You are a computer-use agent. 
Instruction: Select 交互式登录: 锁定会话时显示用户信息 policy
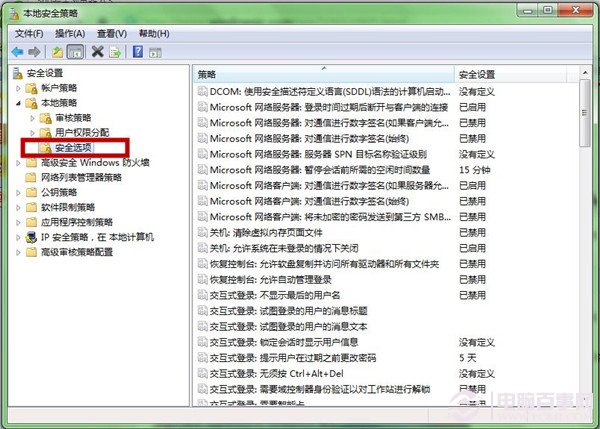(x=284, y=342)
